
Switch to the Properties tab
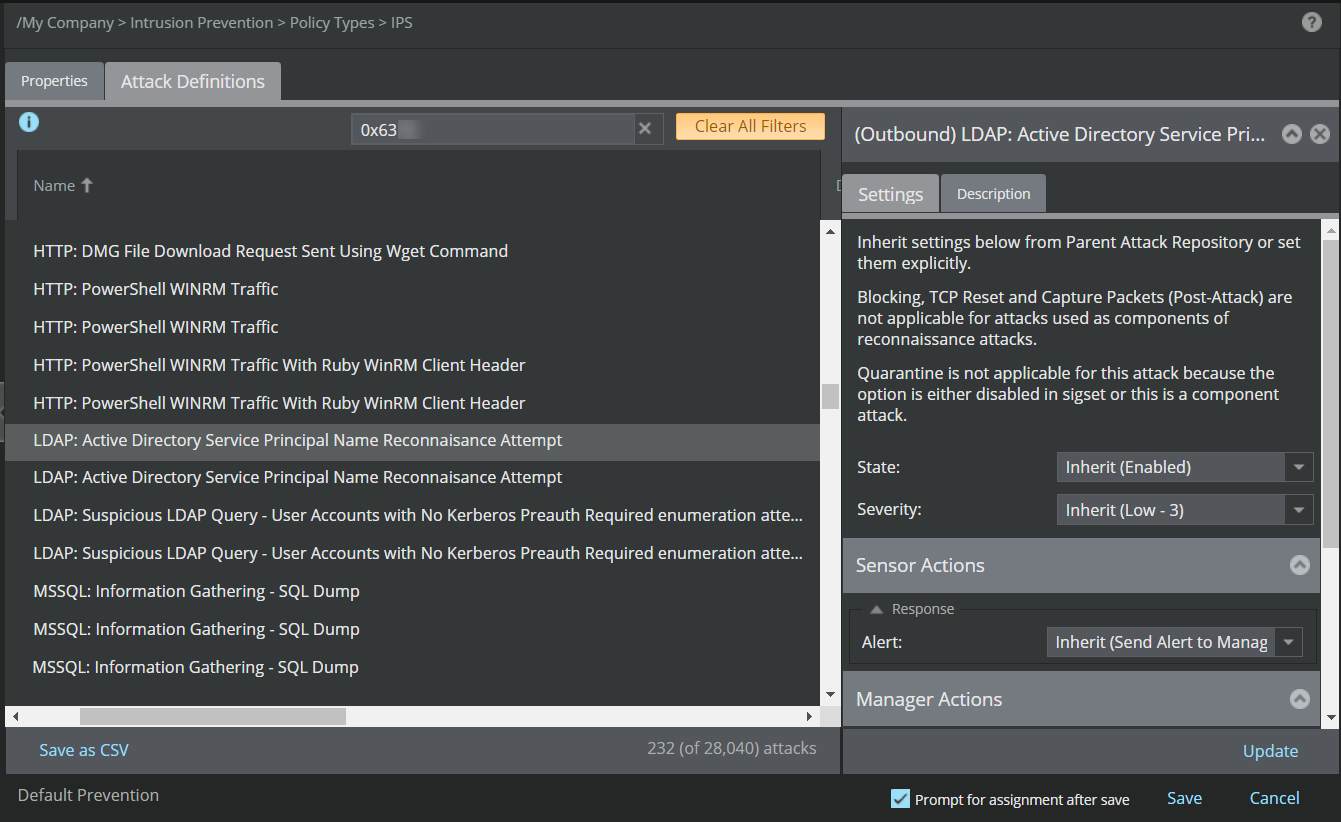54,81
